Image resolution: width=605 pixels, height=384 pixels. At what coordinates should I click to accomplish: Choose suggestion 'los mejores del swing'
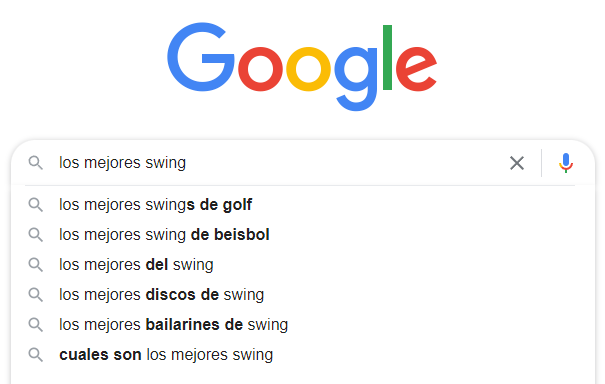303,265
